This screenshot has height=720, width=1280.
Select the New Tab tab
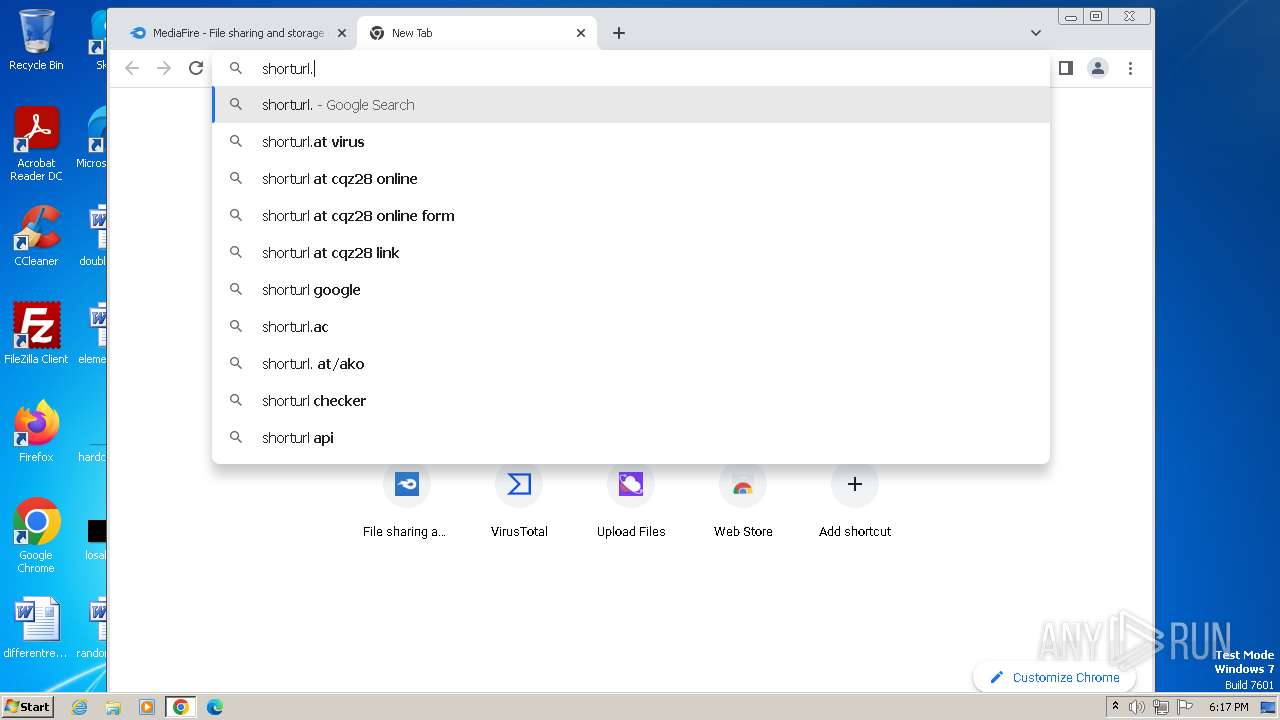[476, 33]
